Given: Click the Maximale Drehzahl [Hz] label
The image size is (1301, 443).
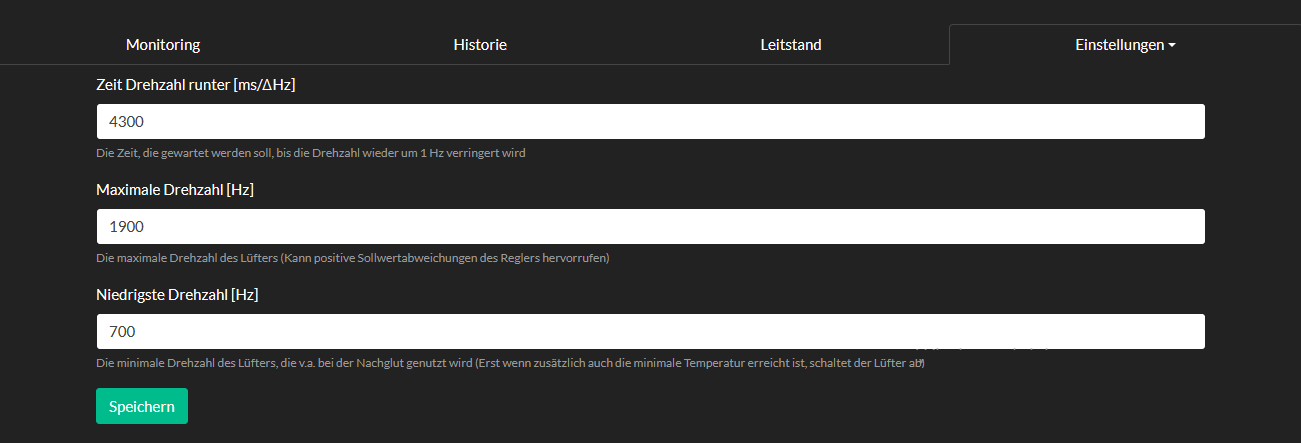Looking at the screenshot, I should point(175,189).
